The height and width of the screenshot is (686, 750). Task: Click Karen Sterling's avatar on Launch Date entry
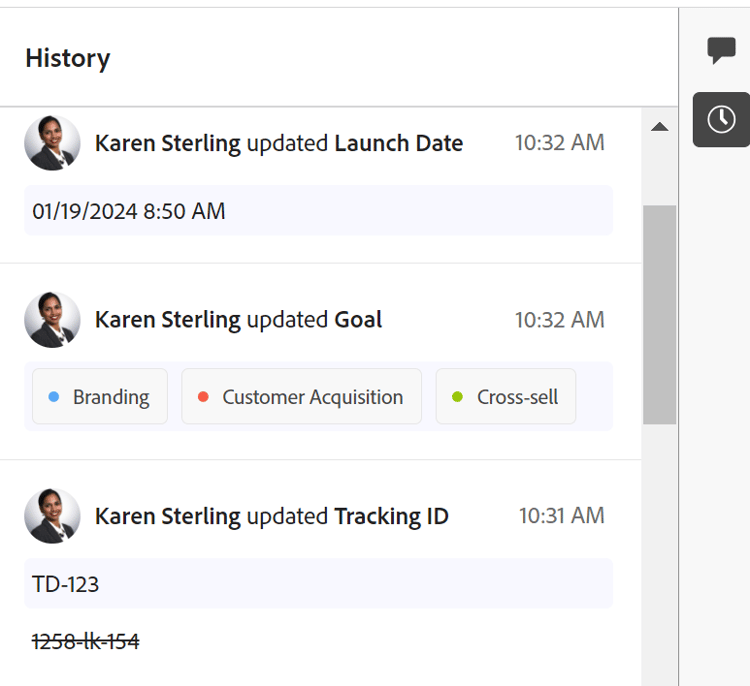coord(52,143)
